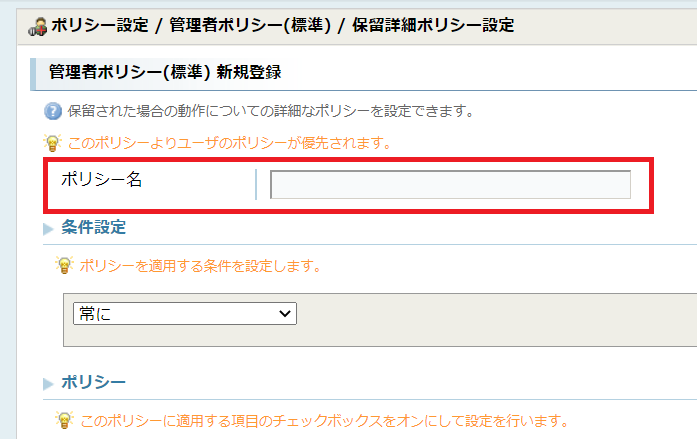
Task: Click the hint text about enabling checkboxes
Action: pyautogui.click(x=324, y=419)
